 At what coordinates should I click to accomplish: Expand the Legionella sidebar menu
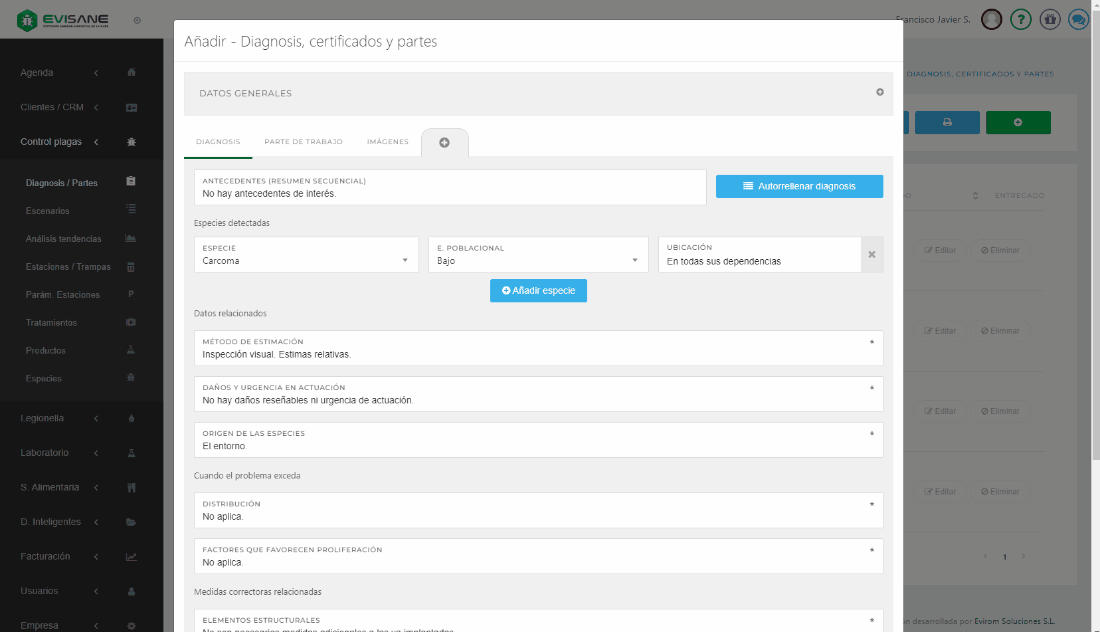(60, 418)
